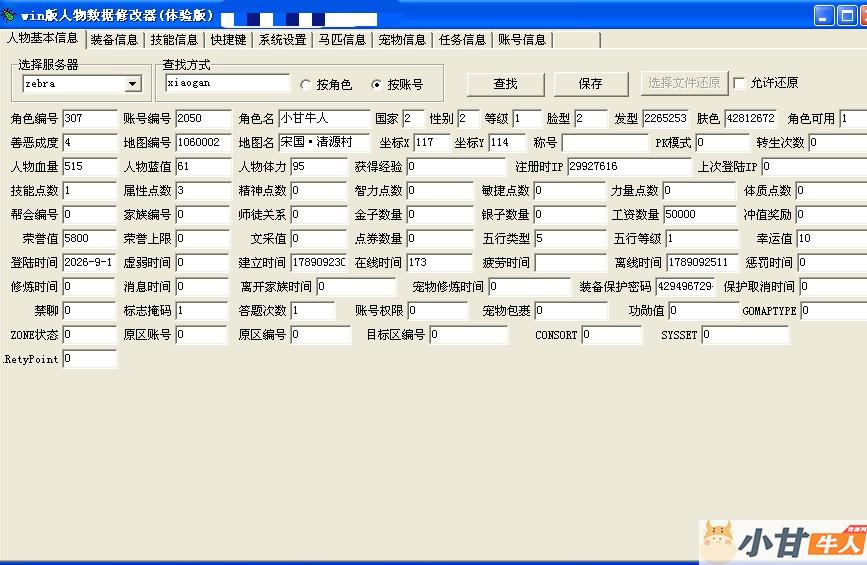
Task: Click the application bug icon in title bar
Action: click(9, 15)
